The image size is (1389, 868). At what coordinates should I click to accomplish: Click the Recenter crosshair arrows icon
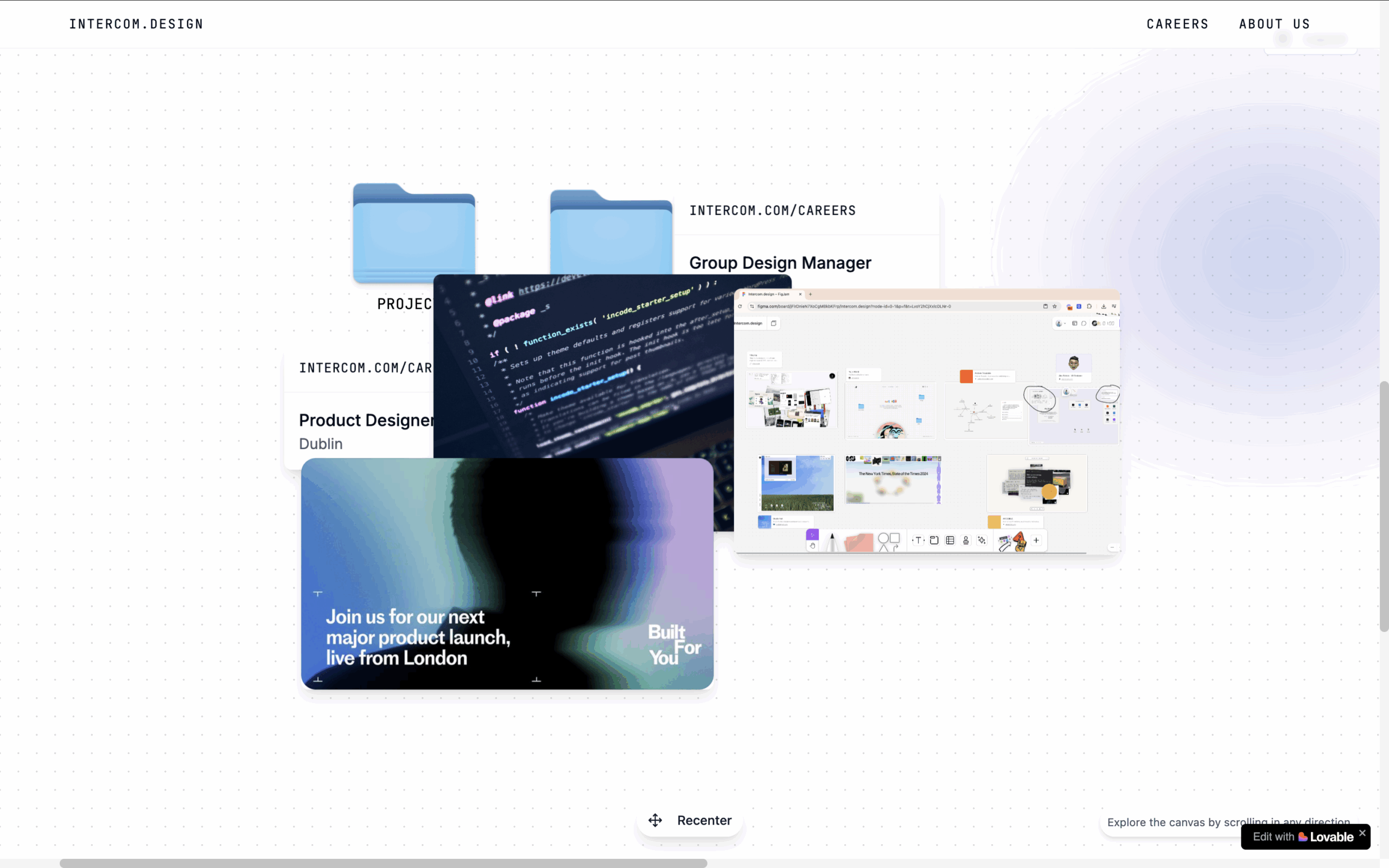655,820
